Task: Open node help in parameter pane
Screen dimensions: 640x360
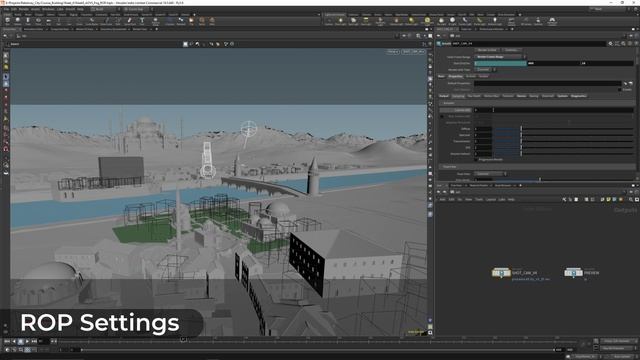Action: [x=636, y=43]
